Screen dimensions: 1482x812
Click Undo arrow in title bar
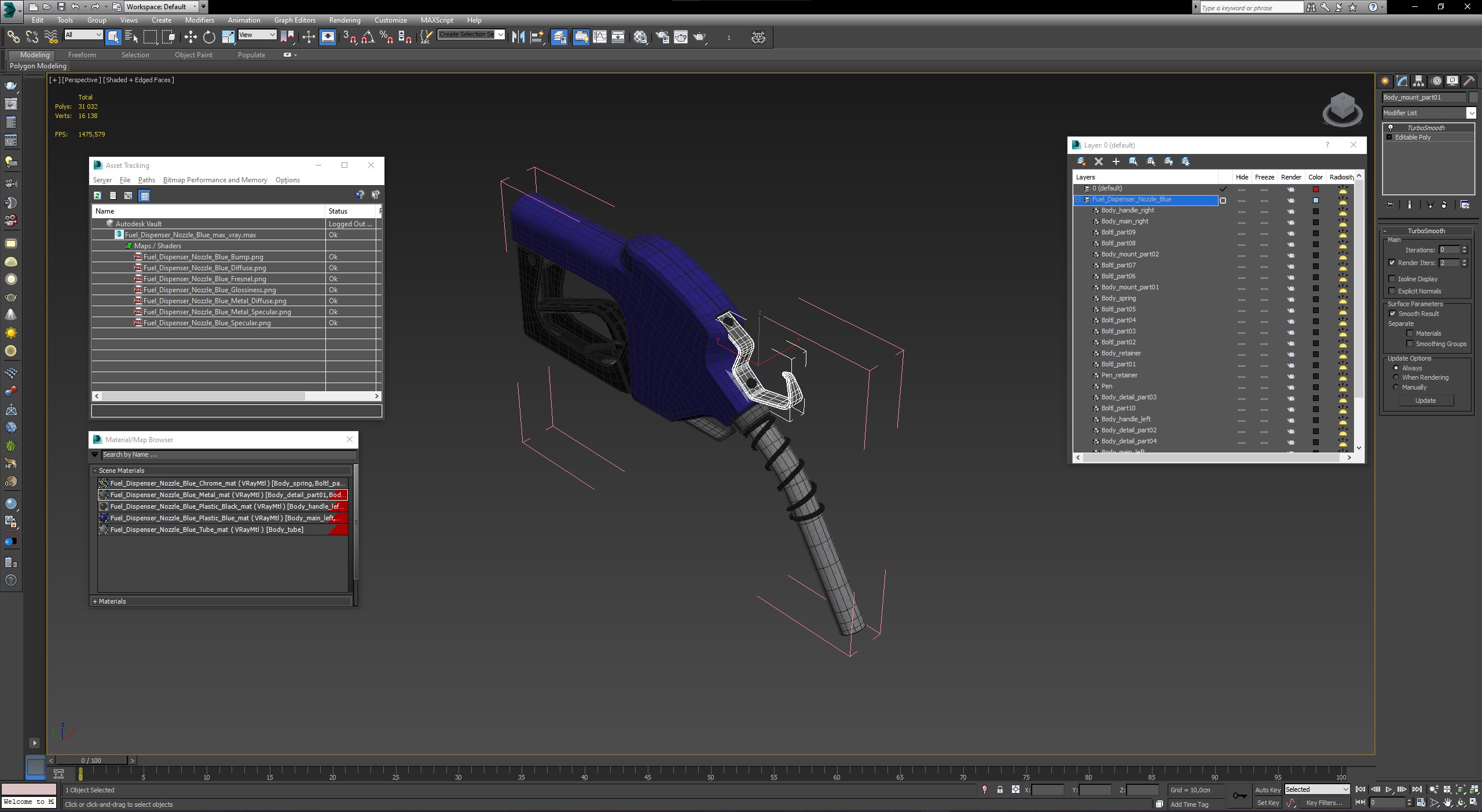point(75,6)
